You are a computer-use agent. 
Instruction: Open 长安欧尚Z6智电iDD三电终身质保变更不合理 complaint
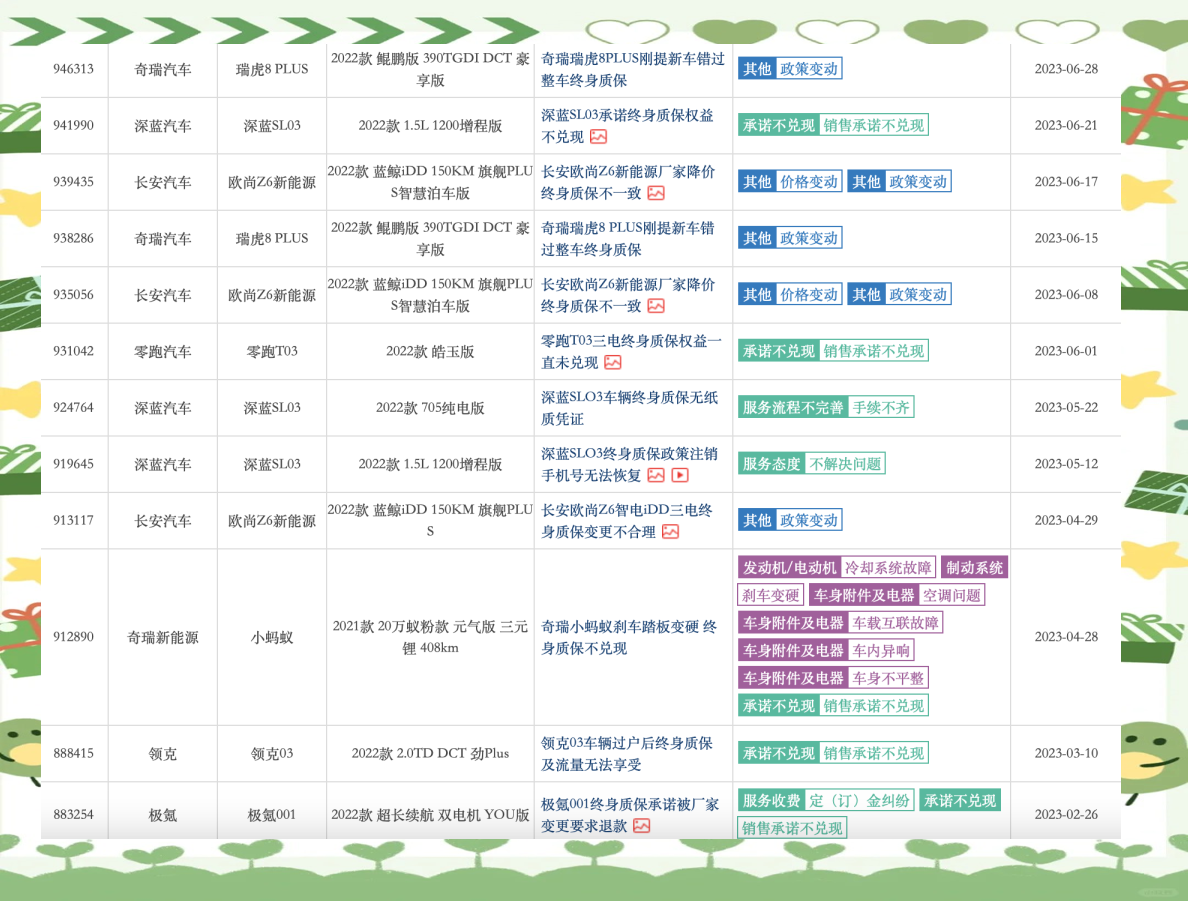[627, 521]
